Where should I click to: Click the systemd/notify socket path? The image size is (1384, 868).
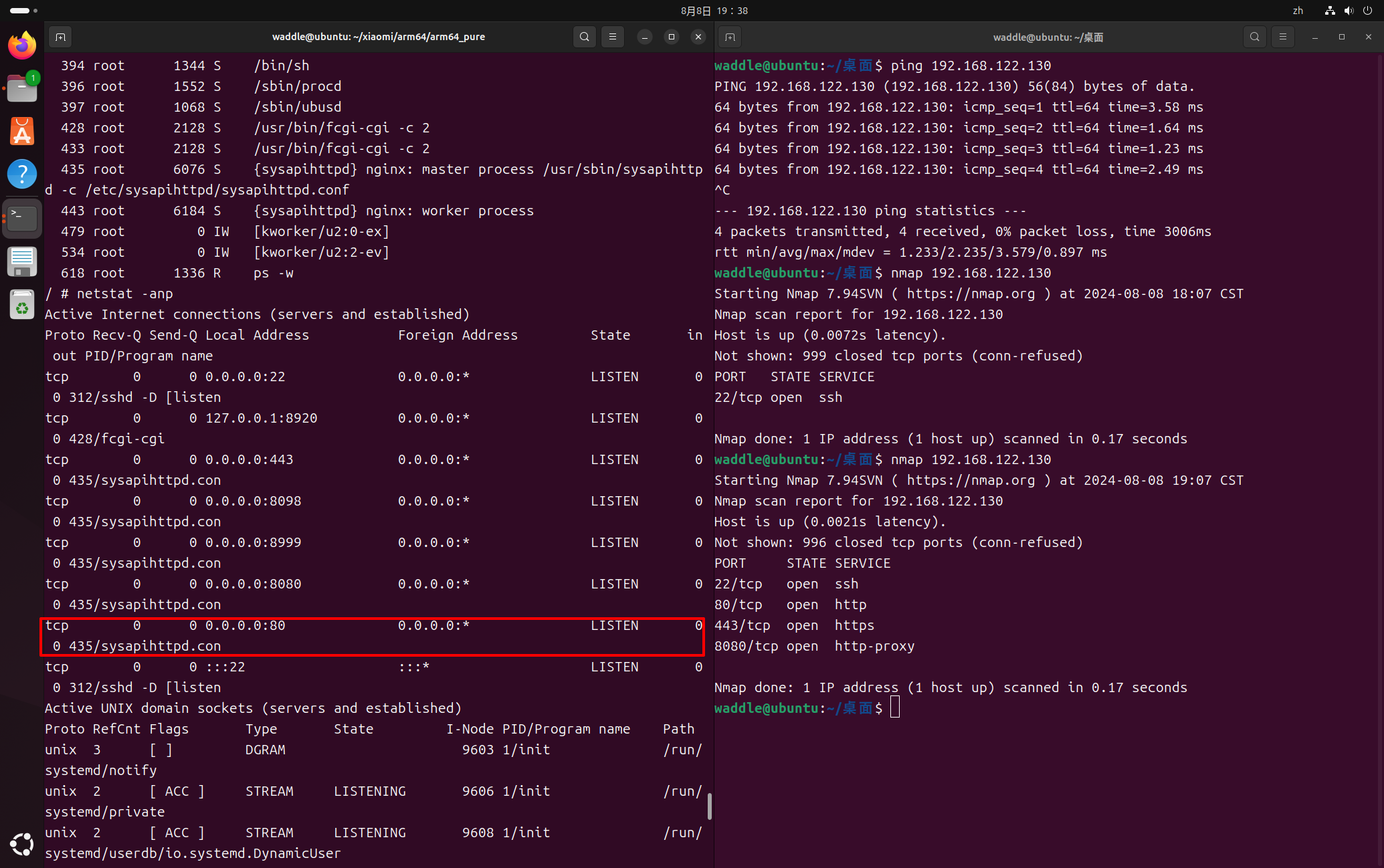[101, 770]
